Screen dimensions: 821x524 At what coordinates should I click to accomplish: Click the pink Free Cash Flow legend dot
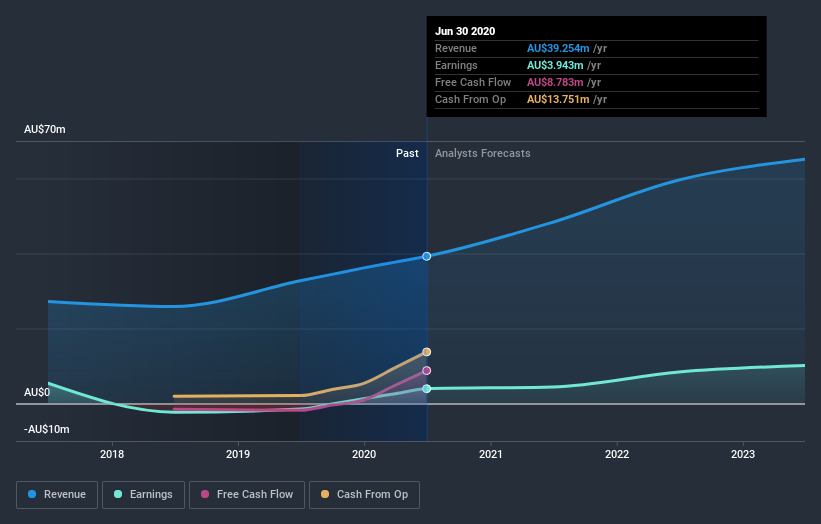tap(205, 494)
